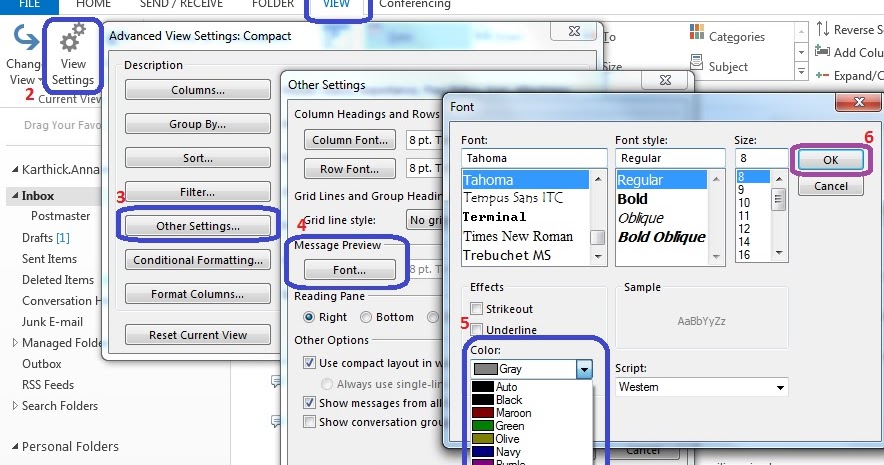Expand the Search Folders node

point(15,405)
